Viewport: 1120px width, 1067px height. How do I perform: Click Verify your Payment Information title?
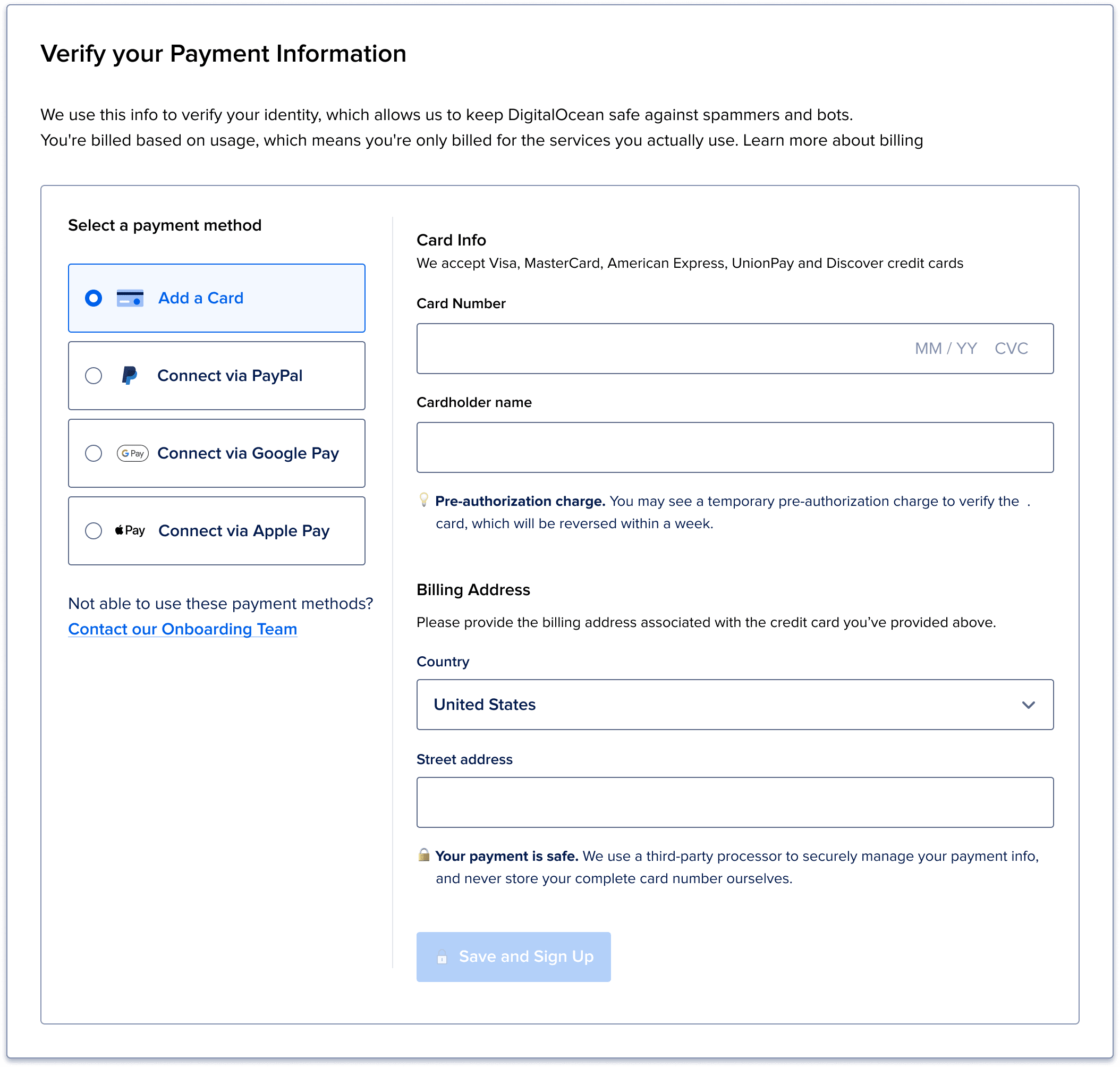point(224,54)
